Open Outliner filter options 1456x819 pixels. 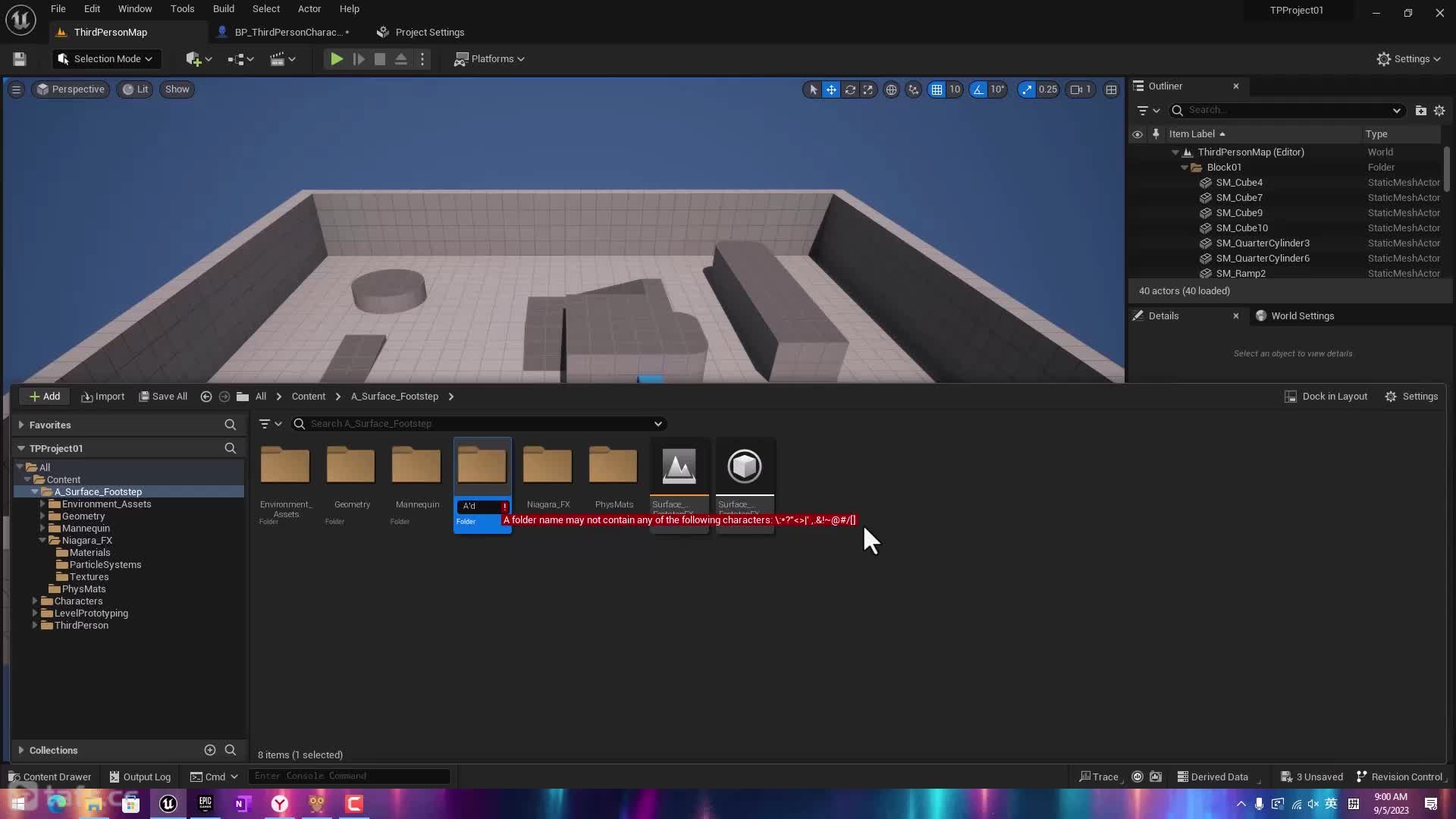tap(1148, 111)
